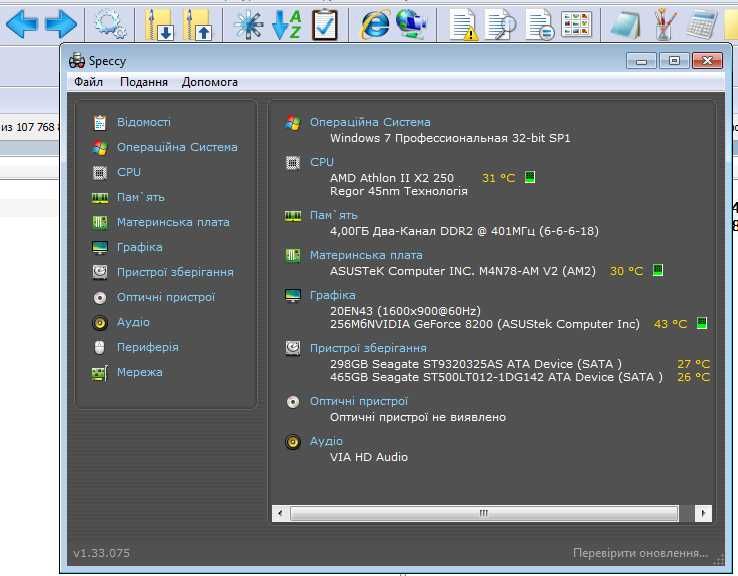Image resolution: width=738 pixels, height=576 pixels.
Task: Select Материнська плата in the sidebar
Action: point(173,222)
